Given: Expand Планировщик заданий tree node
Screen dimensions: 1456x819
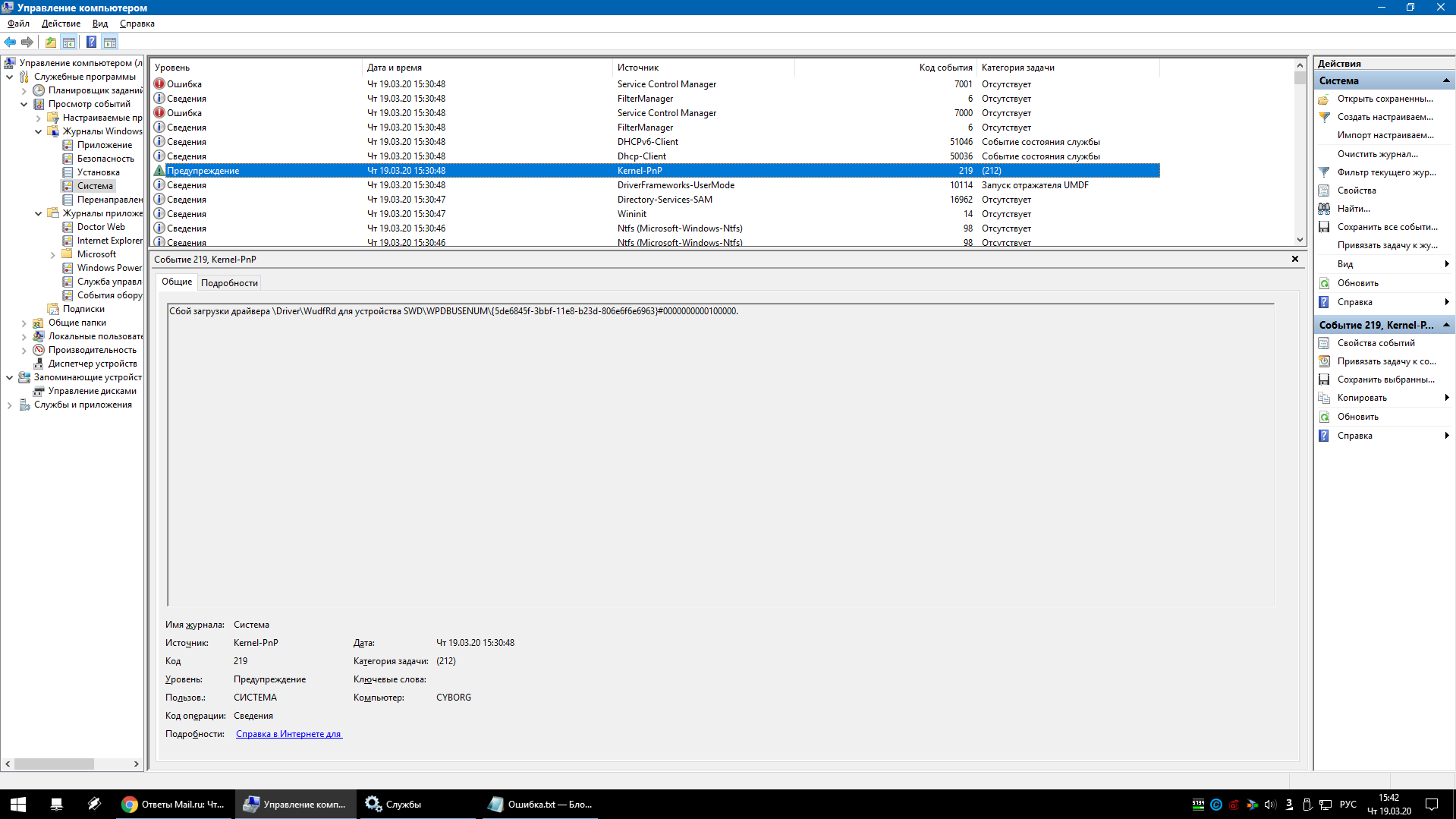Looking at the screenshot, I should point(24,91).
